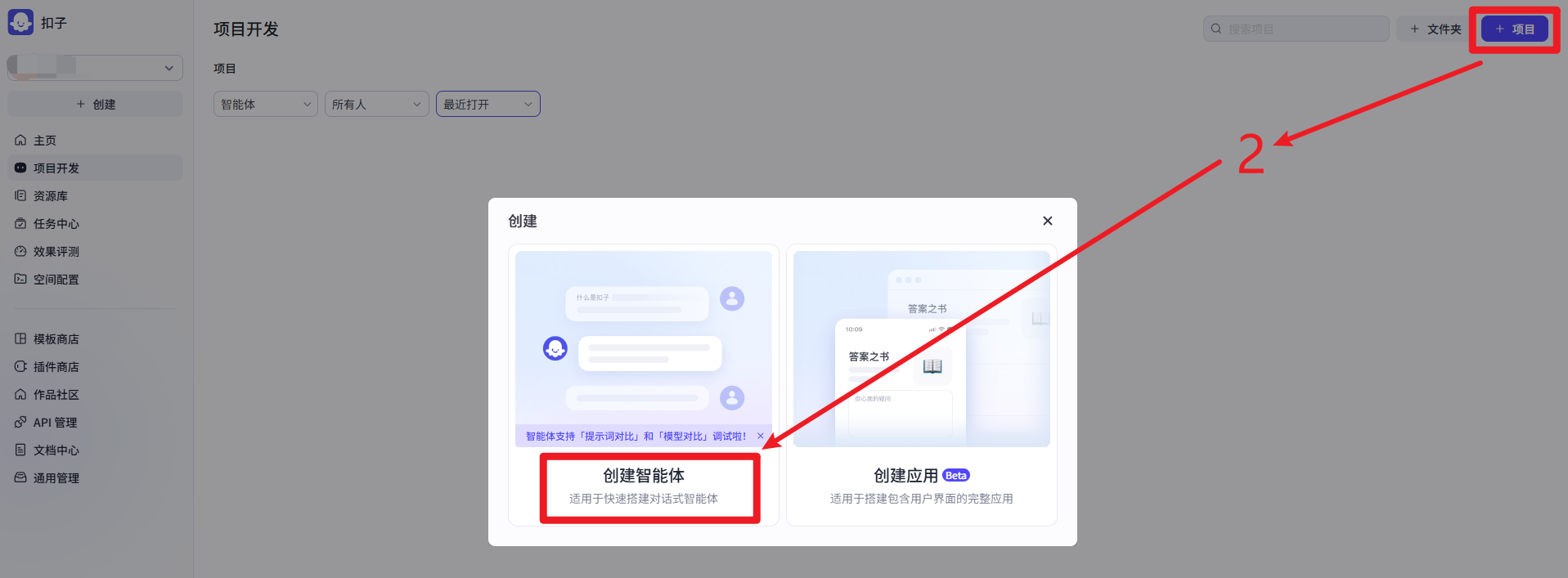The width and height of the screenshot is (1568, 578).
Task: Go to 主页 in sidebar
Action: click(x=95, y=141)
